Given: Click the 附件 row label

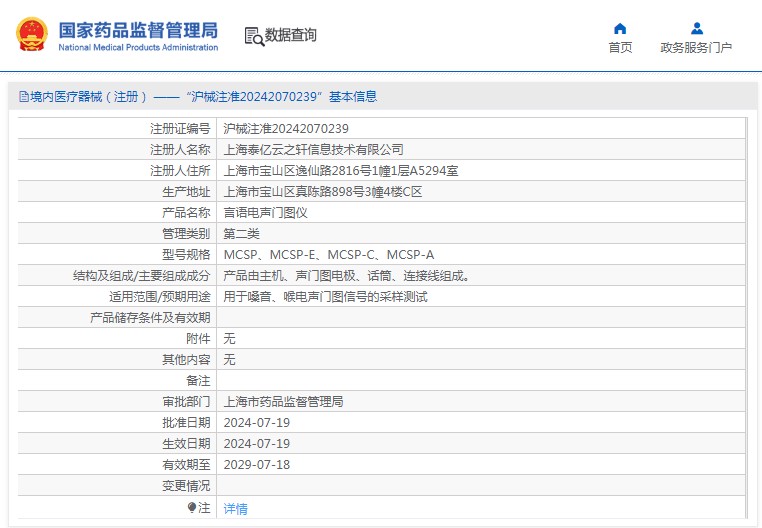Looking at the screenshot, I should pos(198,338).
